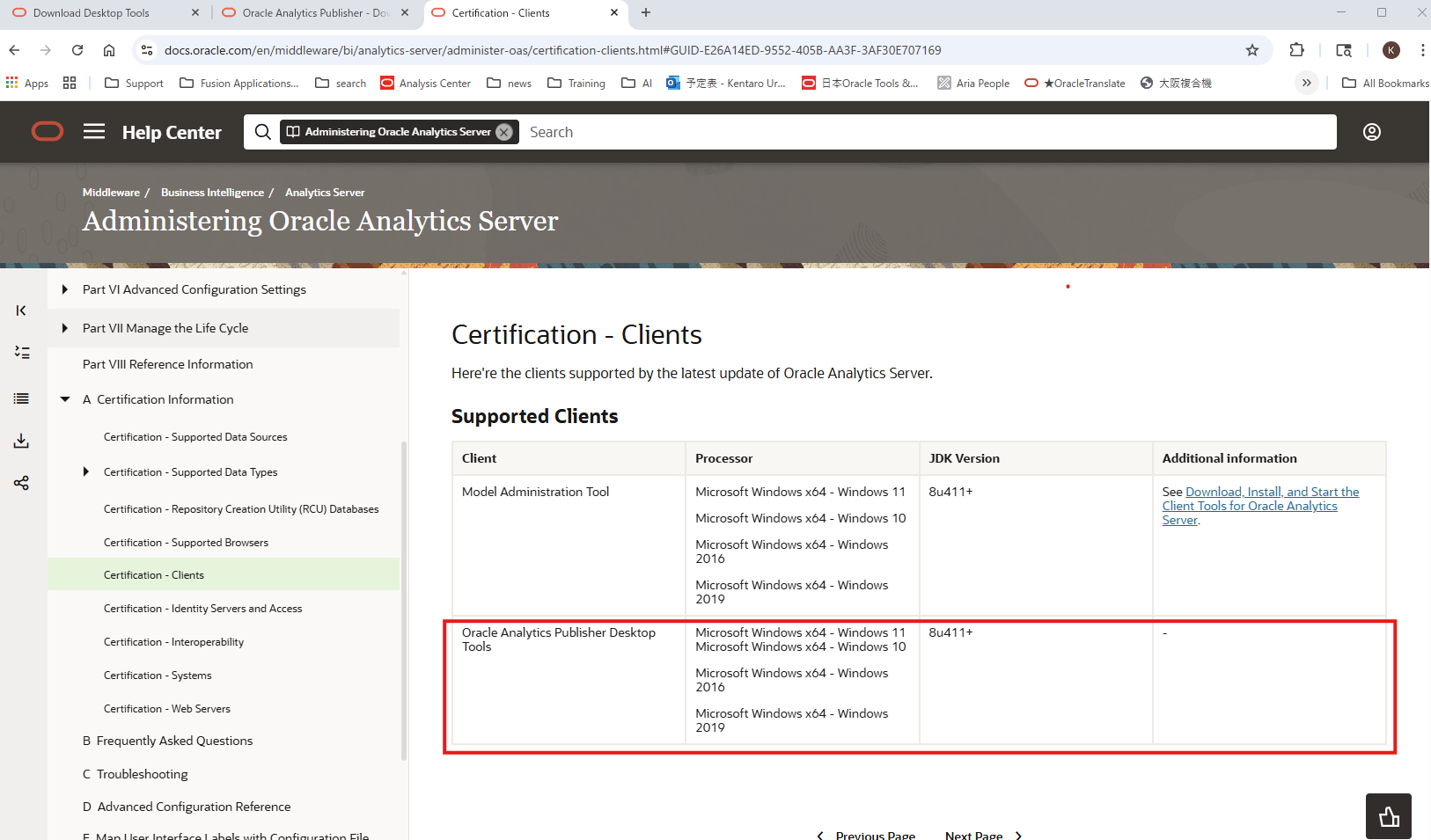Open the Chrome profile avatar K
This screenshot has height=840, width=1431.
(1391, 50)
